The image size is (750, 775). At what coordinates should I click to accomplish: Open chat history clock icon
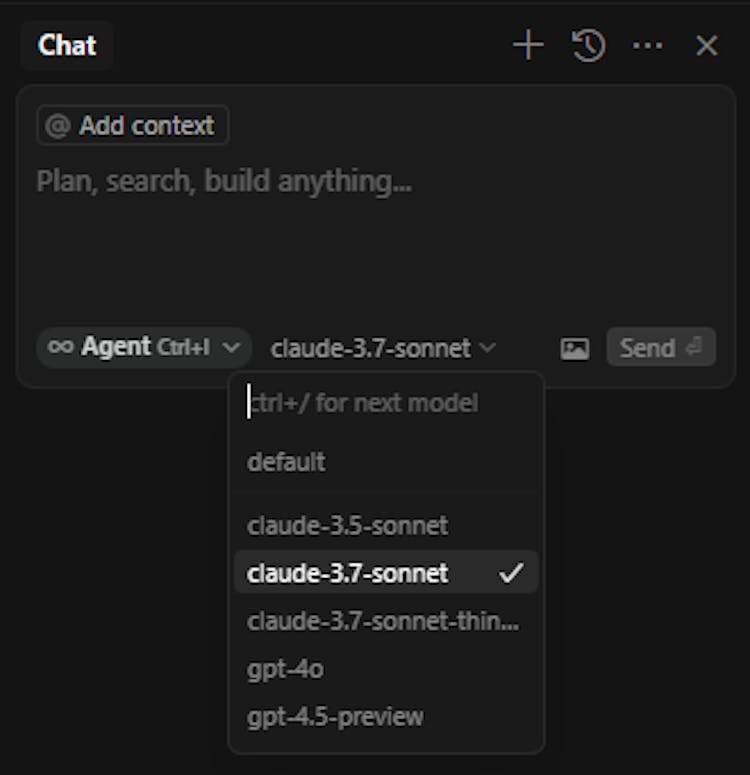pyautogui.click(x=588, y=45)
